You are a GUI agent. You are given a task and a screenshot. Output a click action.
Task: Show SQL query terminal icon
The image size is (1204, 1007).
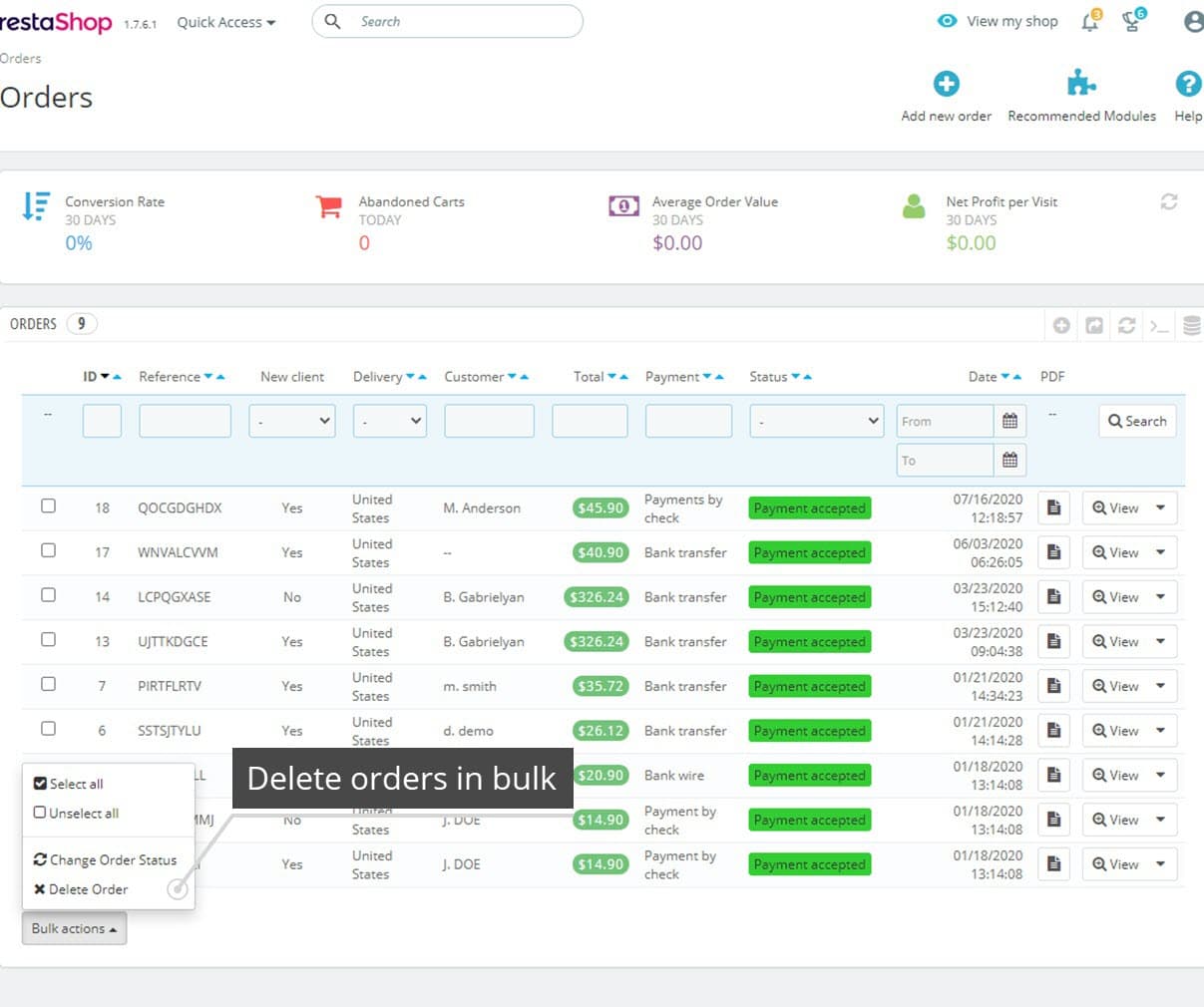click(1158, 325)
